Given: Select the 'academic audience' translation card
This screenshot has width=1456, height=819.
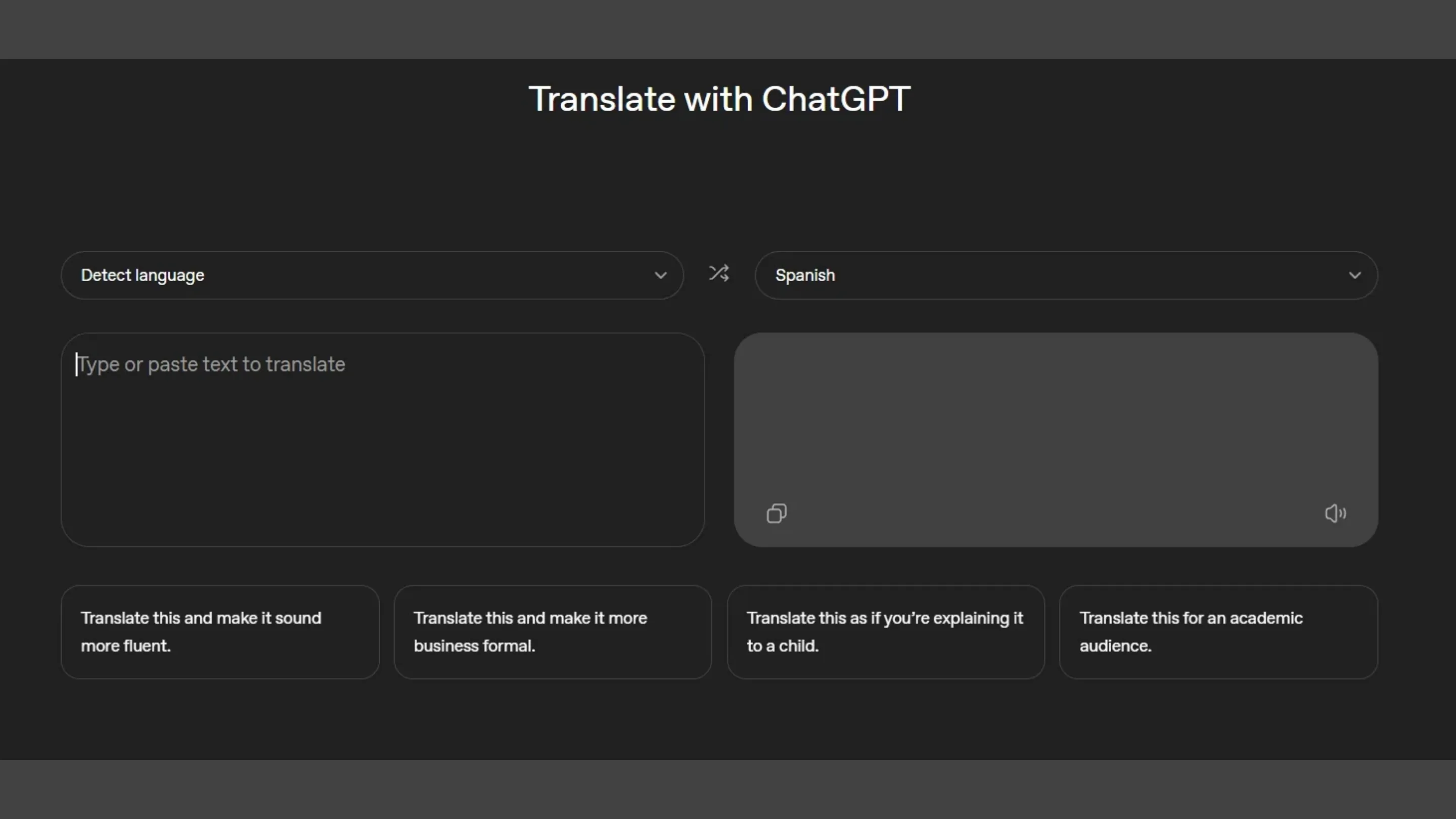Looking at the screenshot, I should pos(1217,632).
